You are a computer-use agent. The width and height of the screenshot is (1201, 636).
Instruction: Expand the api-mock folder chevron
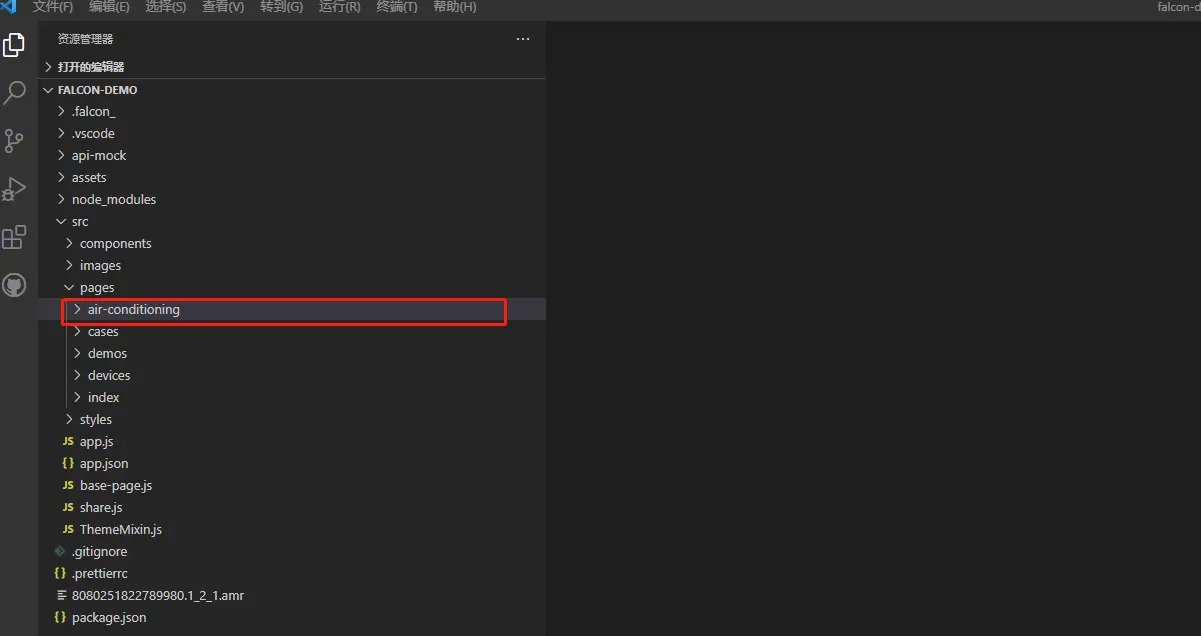pyautogui.click(x=62, y=155)
